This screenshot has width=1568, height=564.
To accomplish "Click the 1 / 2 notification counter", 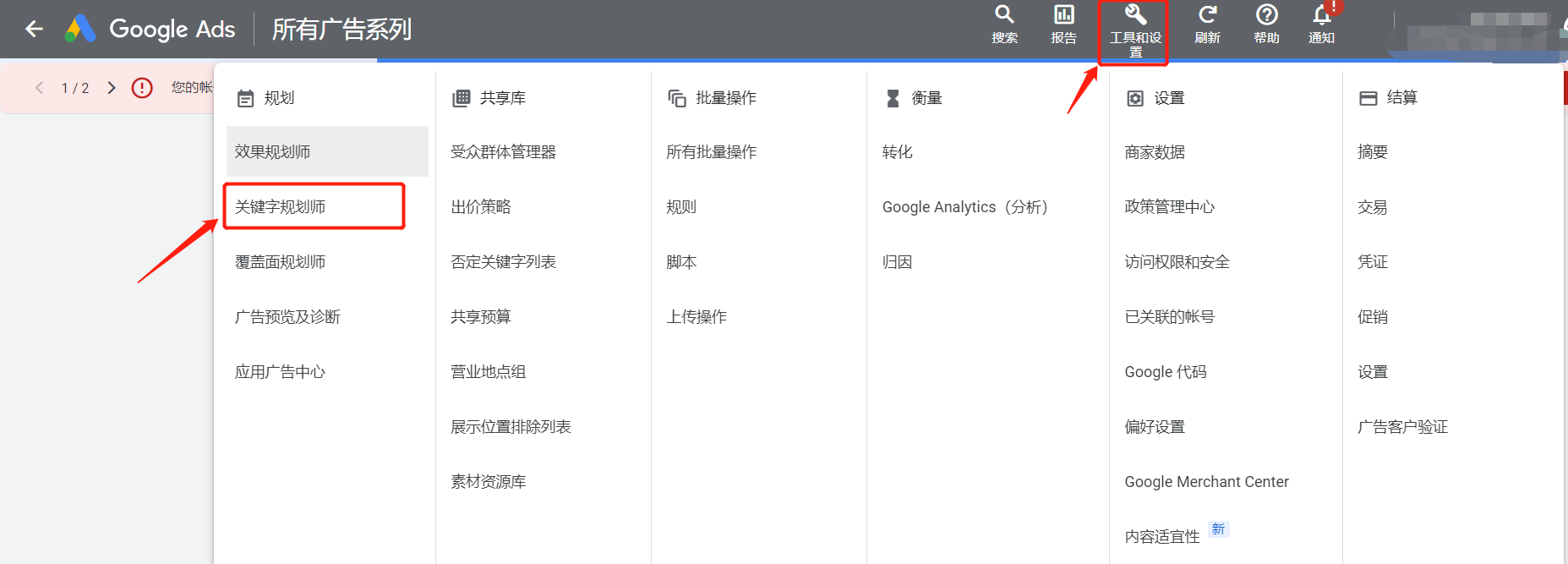I will pos(75,88).
